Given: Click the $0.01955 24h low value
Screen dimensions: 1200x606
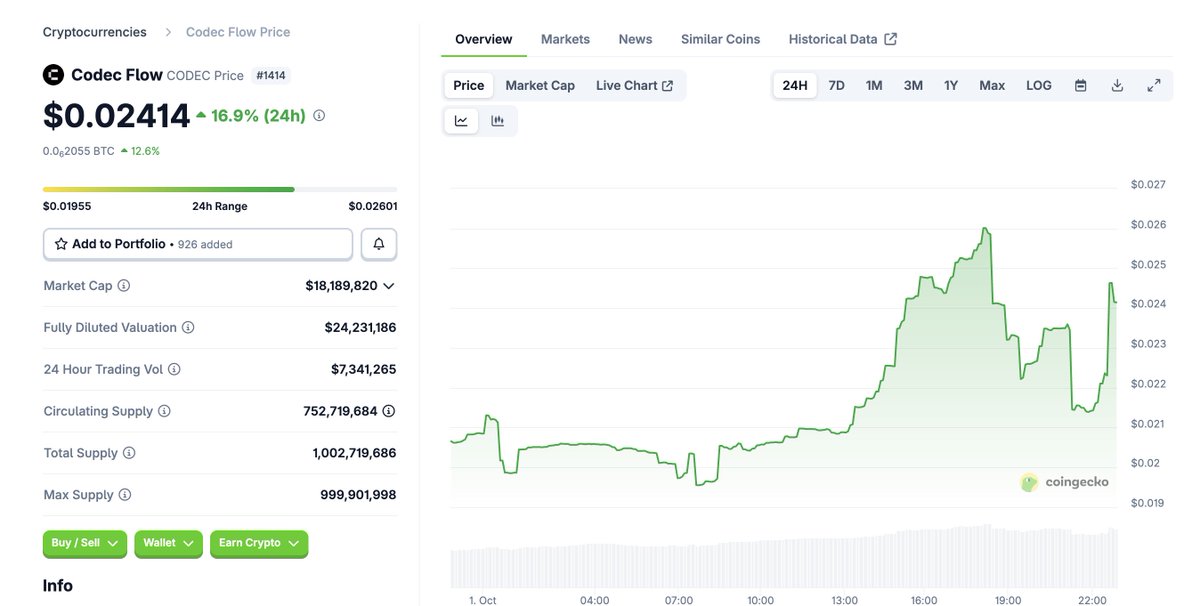Looking at the screenshot, I should point(67,206).
